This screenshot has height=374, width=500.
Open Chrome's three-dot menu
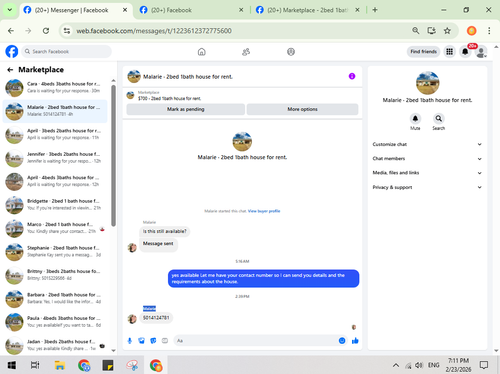[489, 31]
